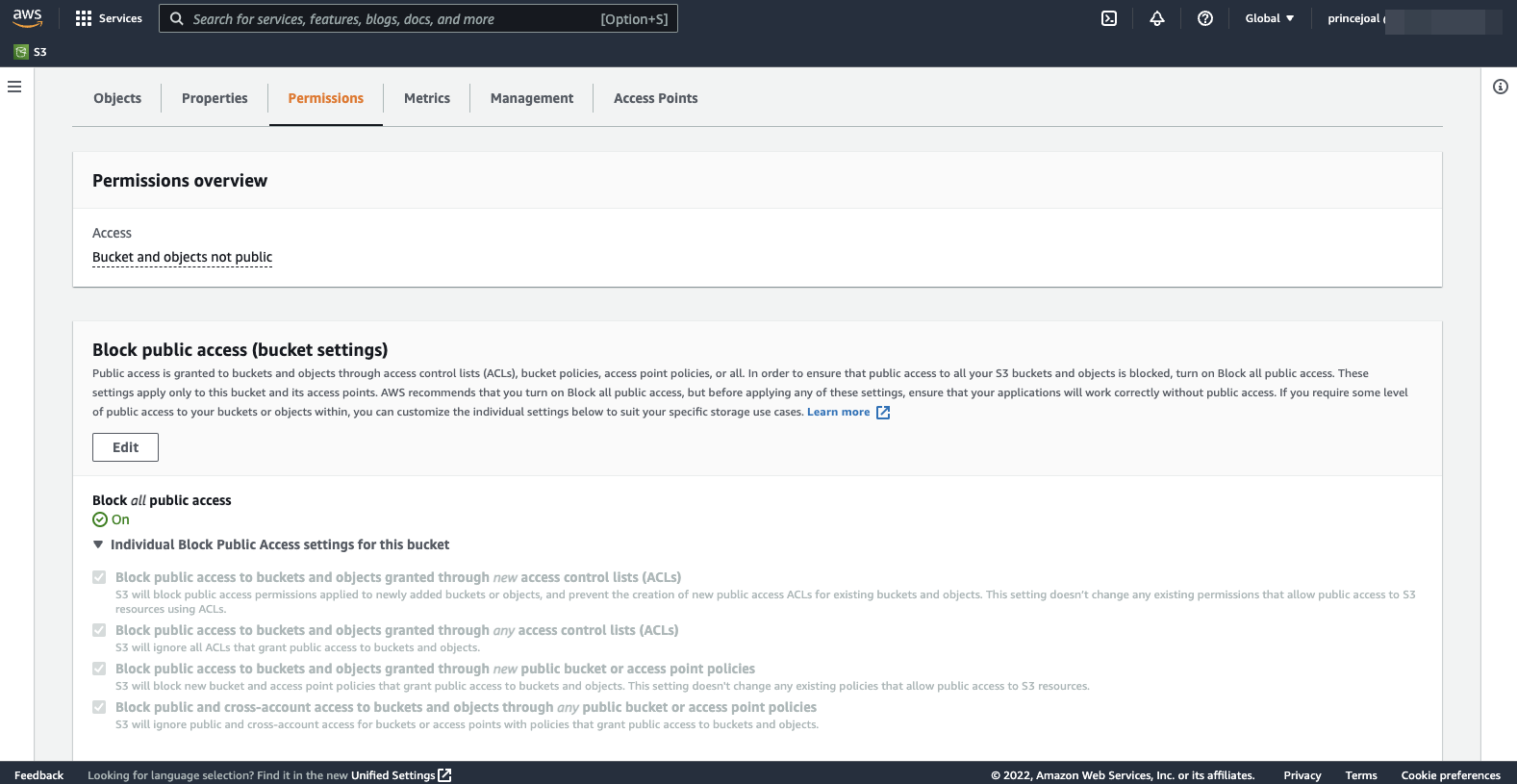Screen dimensions: 1517x784
Task: Open the info panel icon on the right
Action: [x=1501, y=87]
